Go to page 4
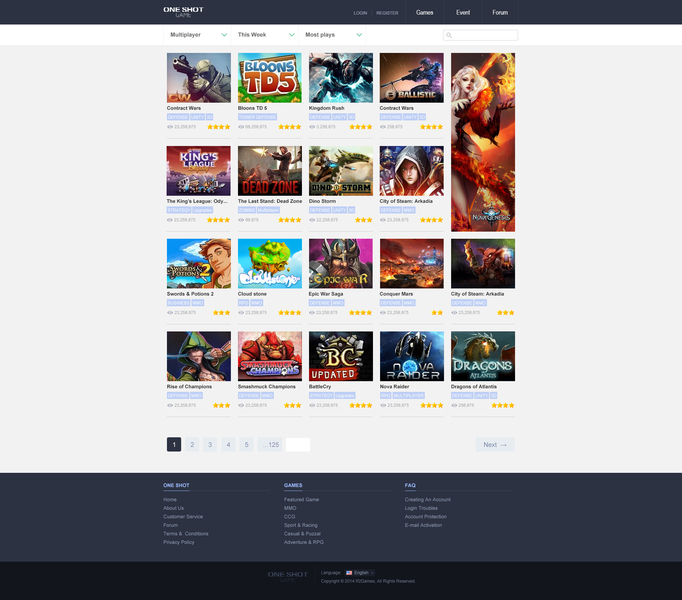Screen dimensions: 682x600 pos(228,444)
